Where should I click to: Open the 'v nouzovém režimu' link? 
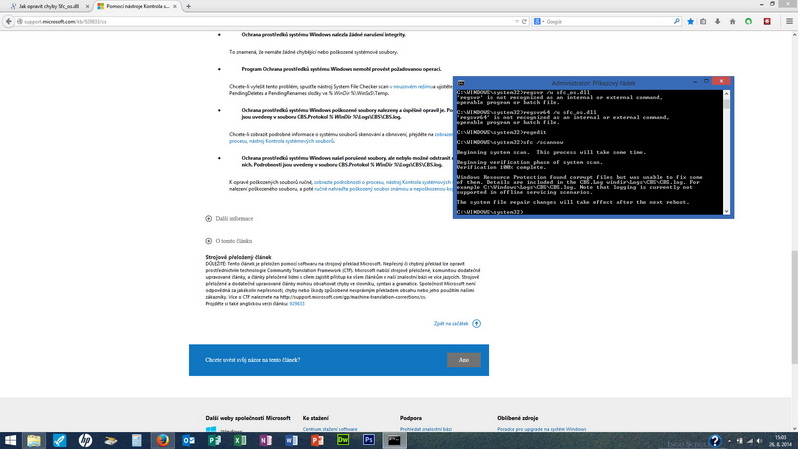coord(411,87)
